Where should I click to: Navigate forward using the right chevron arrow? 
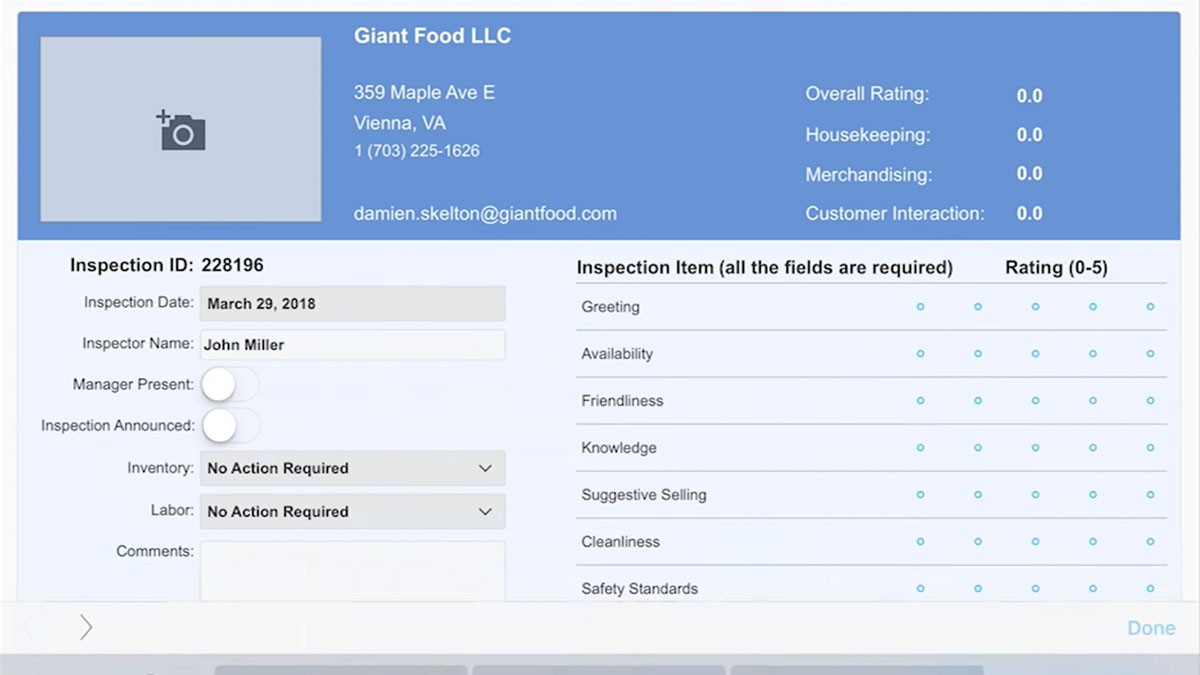86,627
